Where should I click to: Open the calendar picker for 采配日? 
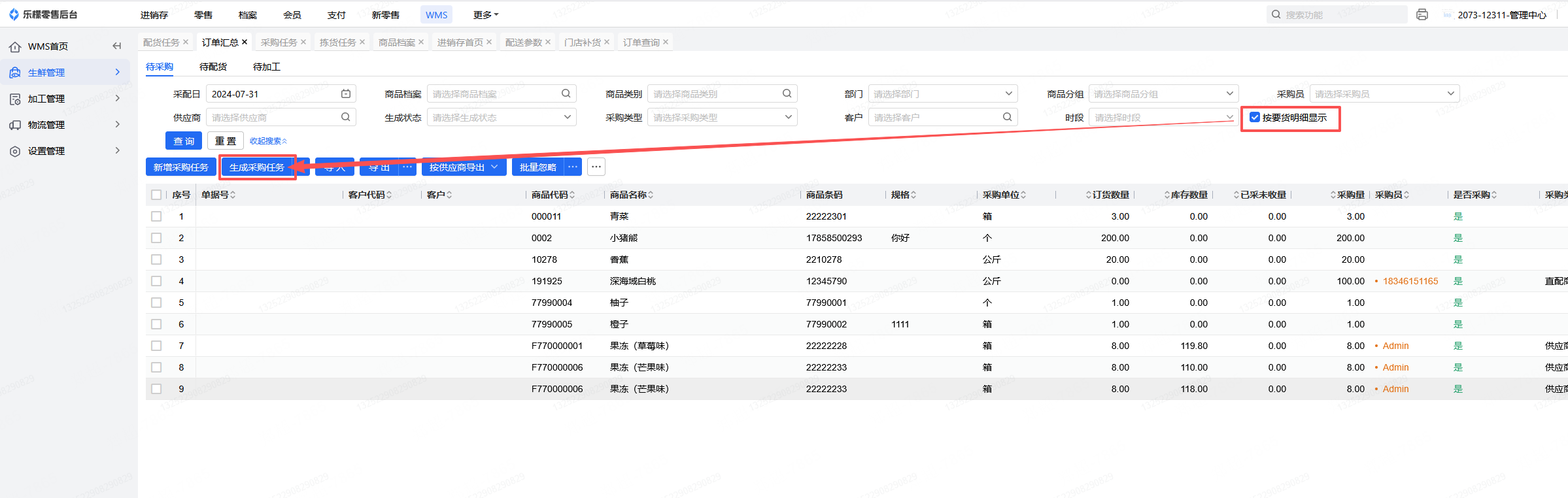click(346, 94)
